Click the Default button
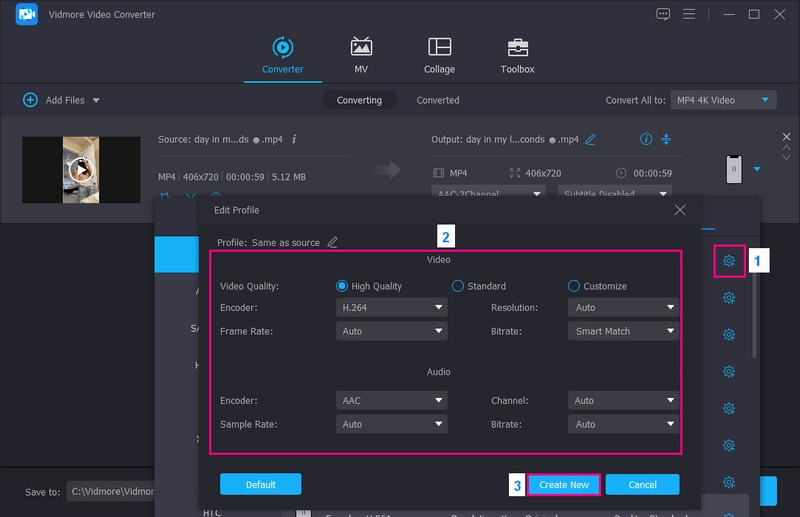Viewport: 800px width, 517px height. click(260, 484)
